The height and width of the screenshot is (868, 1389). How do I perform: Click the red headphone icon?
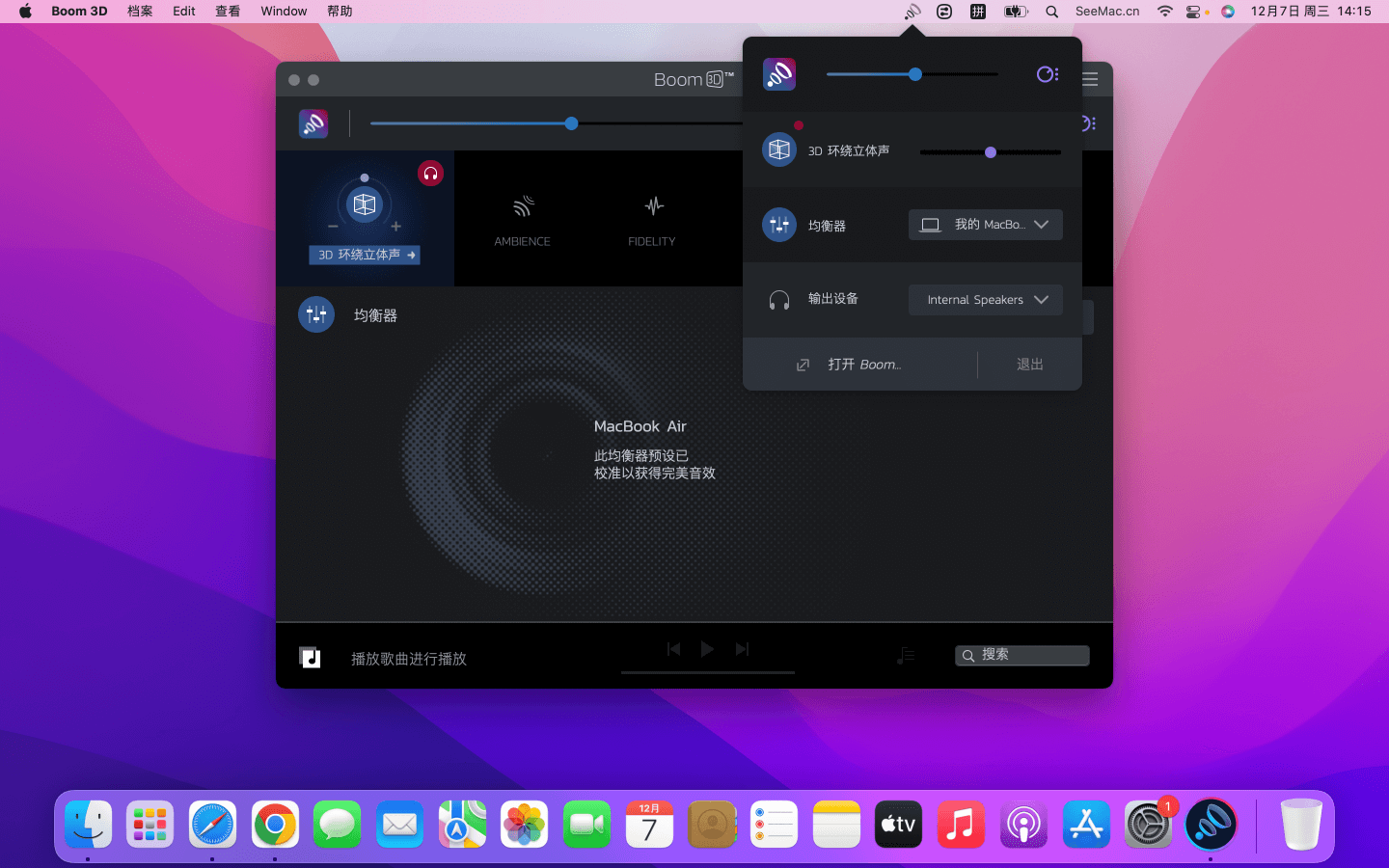(x=430, y=174)
